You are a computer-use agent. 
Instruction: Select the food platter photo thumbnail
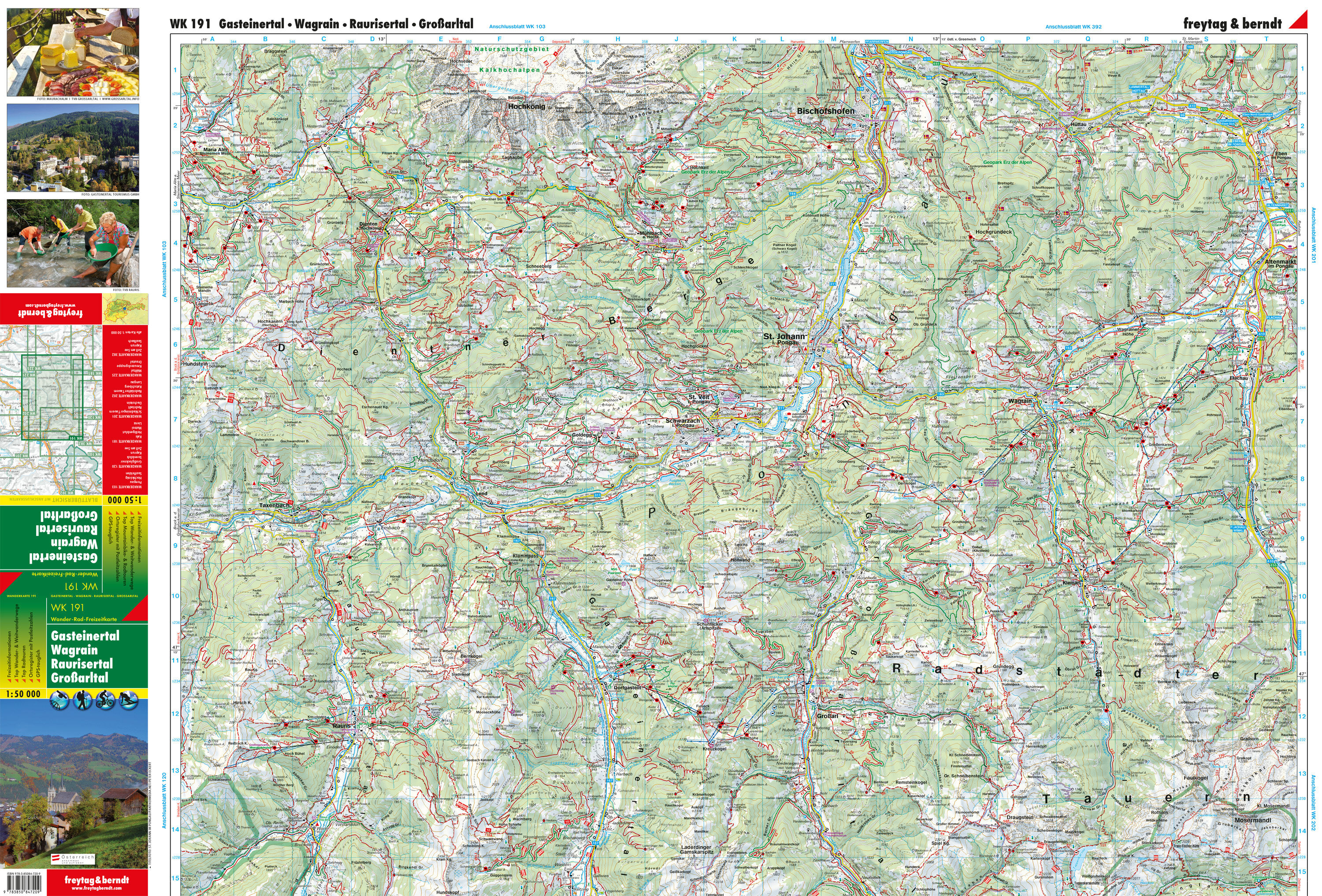[73, 52]
